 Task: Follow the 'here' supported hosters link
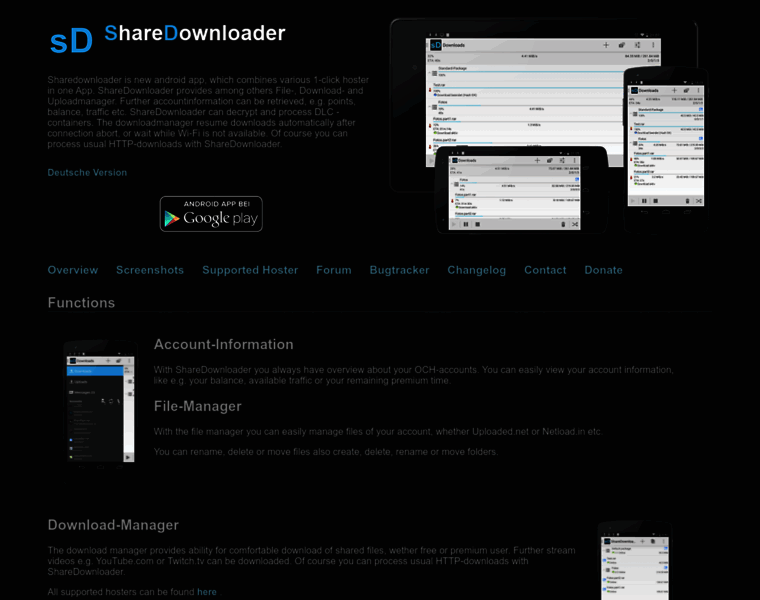[x=207, y=592]
